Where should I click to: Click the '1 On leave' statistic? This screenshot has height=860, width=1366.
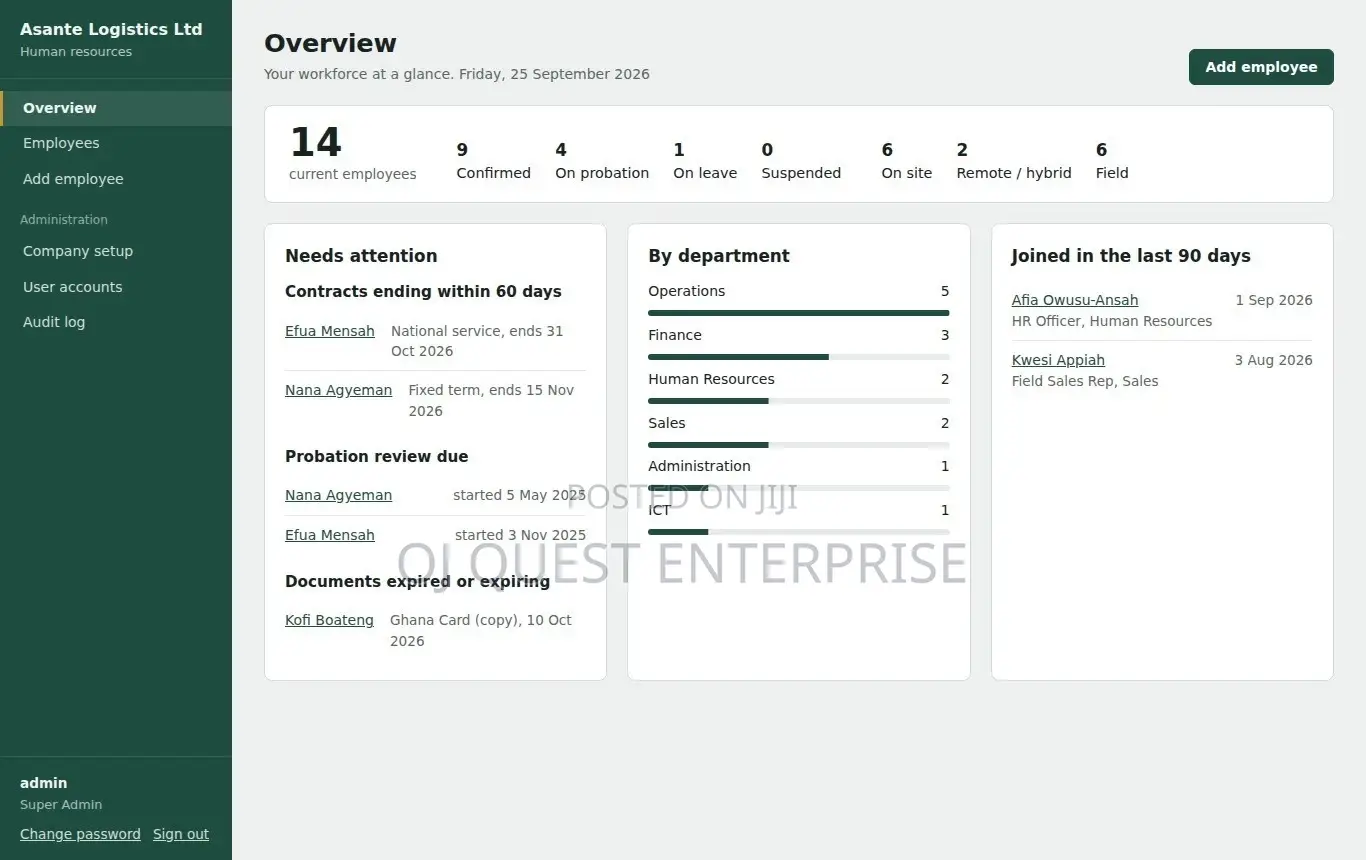[705, 161]
